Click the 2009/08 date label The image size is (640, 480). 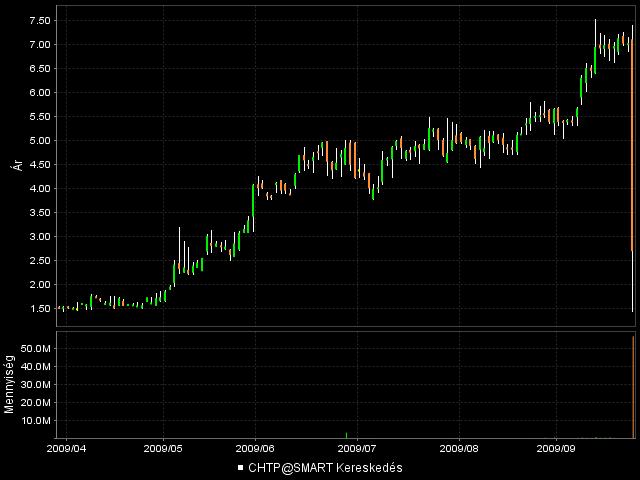pos(459,449)
